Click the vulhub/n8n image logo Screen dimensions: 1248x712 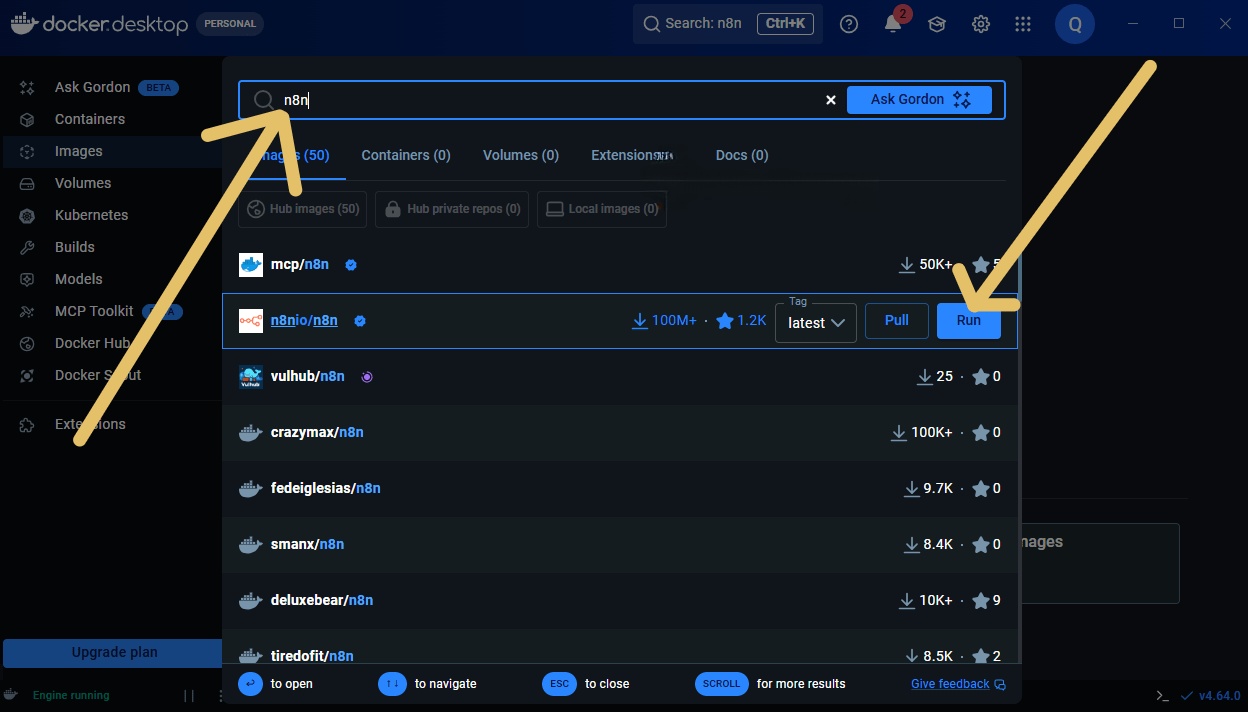pyautogui.click(x=251, y=377)
